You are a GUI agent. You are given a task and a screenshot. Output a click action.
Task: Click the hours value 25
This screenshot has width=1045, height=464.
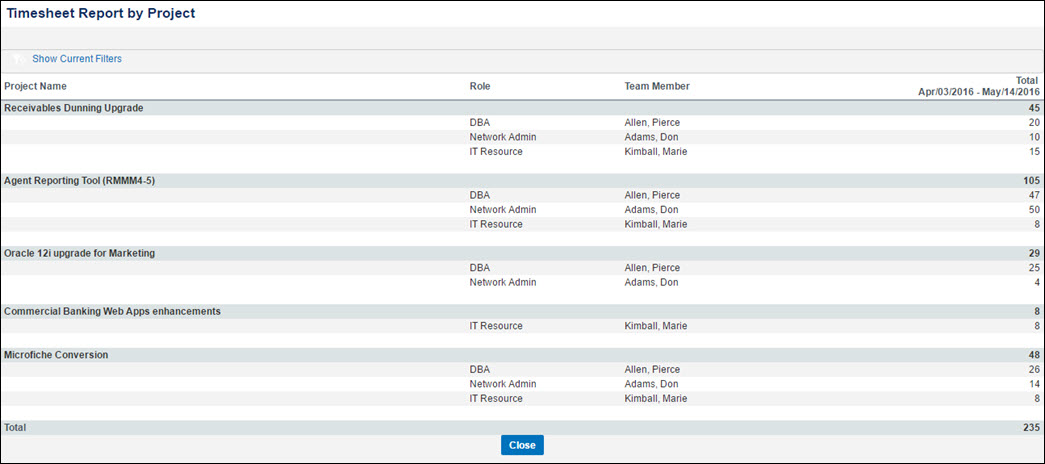pyautogui.click(x=1034, y=268)
